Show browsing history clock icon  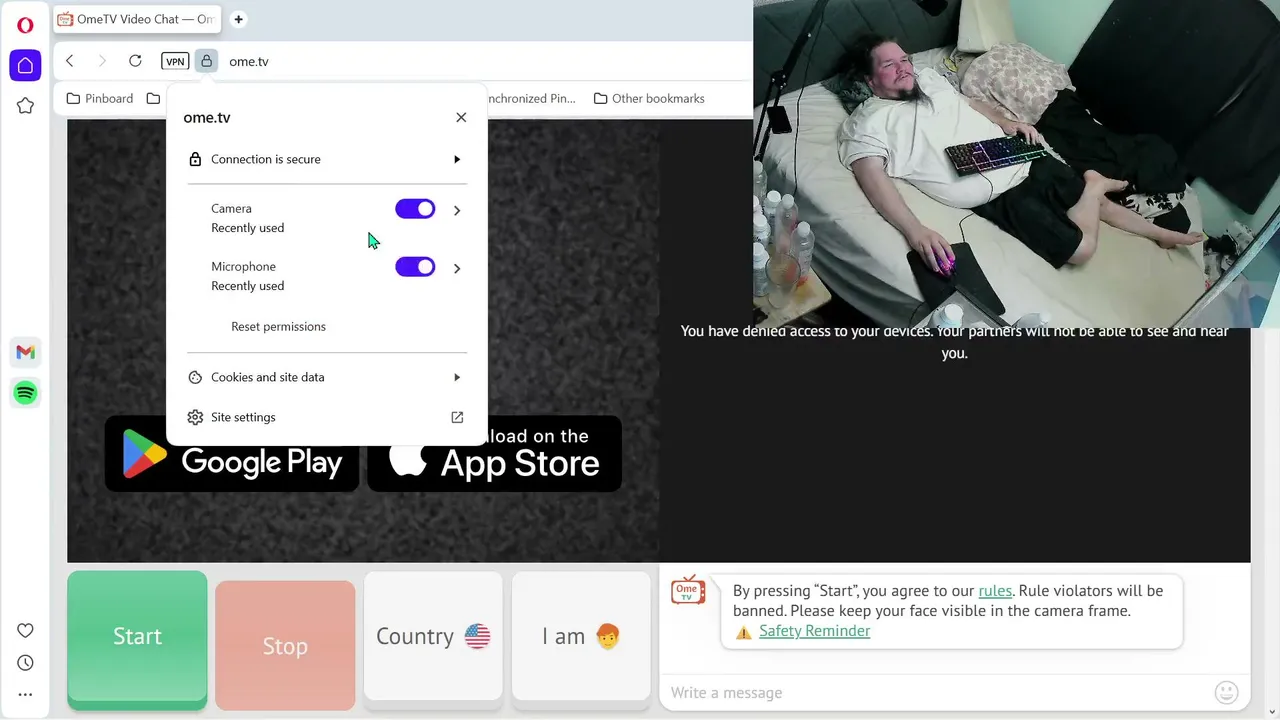click(x=25, y=662)
